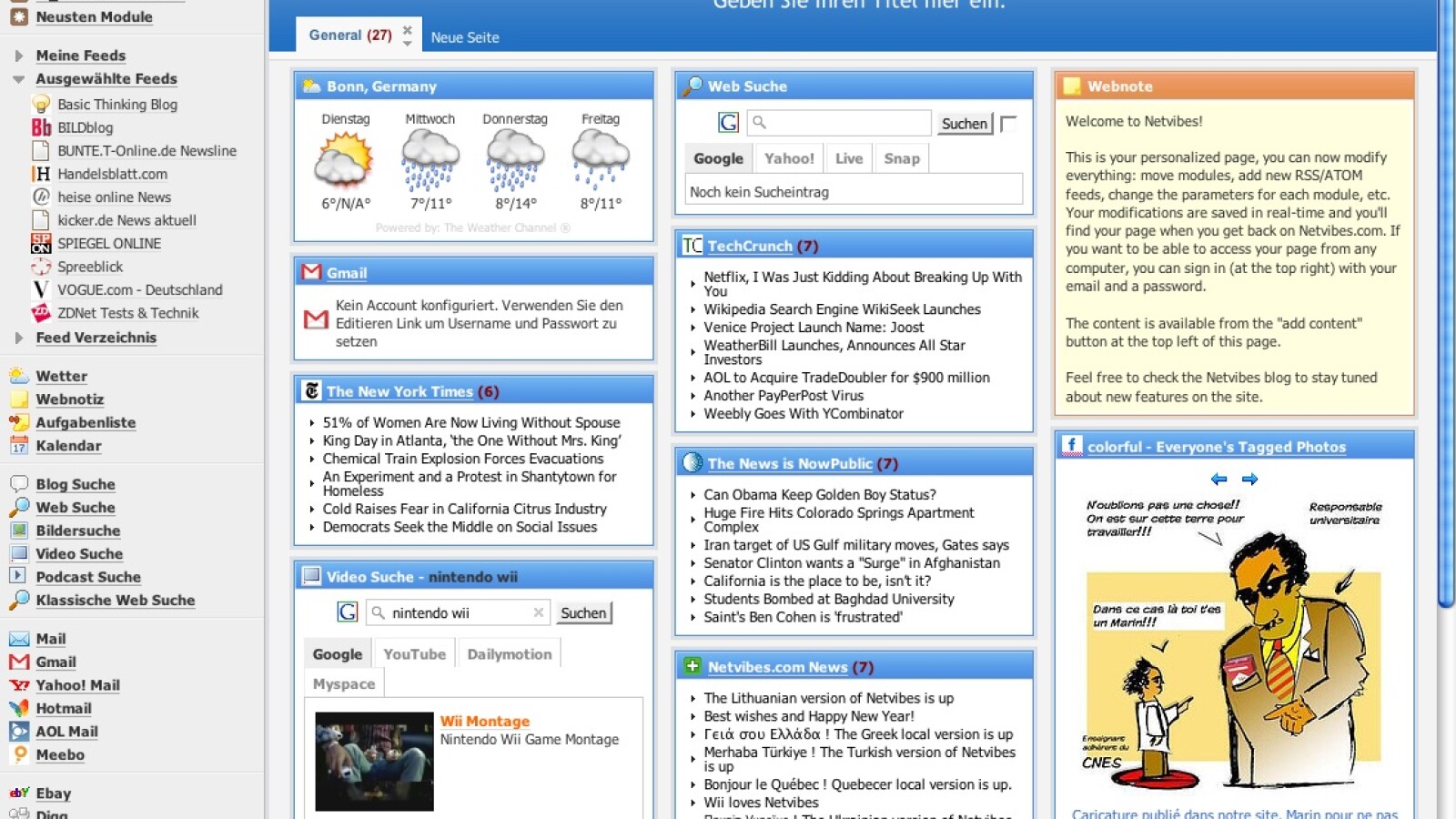Click the TechCrunch module logo icon
Screen dimensions: 1456x819
[x=692, y=246]
